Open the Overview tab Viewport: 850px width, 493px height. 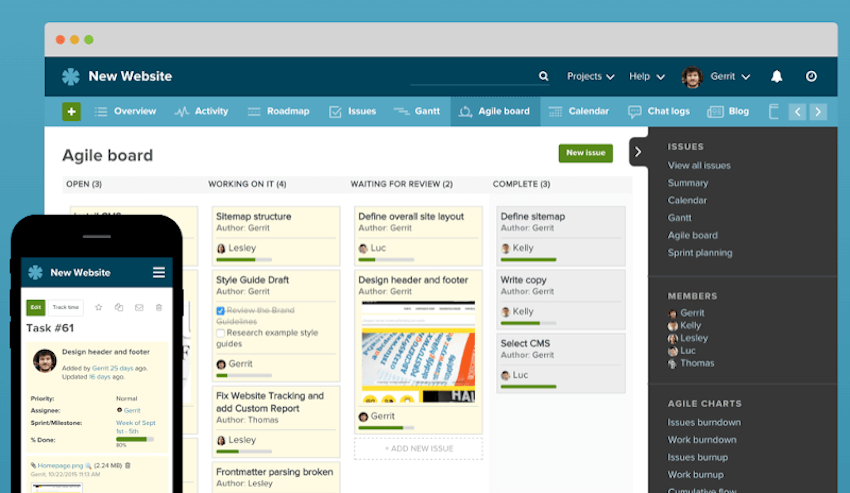(125, 111)
